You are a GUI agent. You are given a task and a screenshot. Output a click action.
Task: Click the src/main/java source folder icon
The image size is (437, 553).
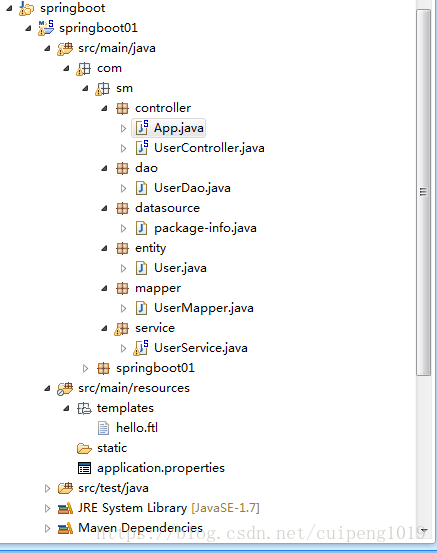(x=65, y=48)
